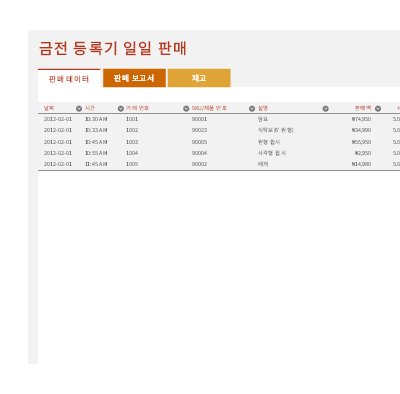Viewport: 400px width, 394px height.
Task: Open the 판매액 column filter dropdown
Action: [378, 109]
